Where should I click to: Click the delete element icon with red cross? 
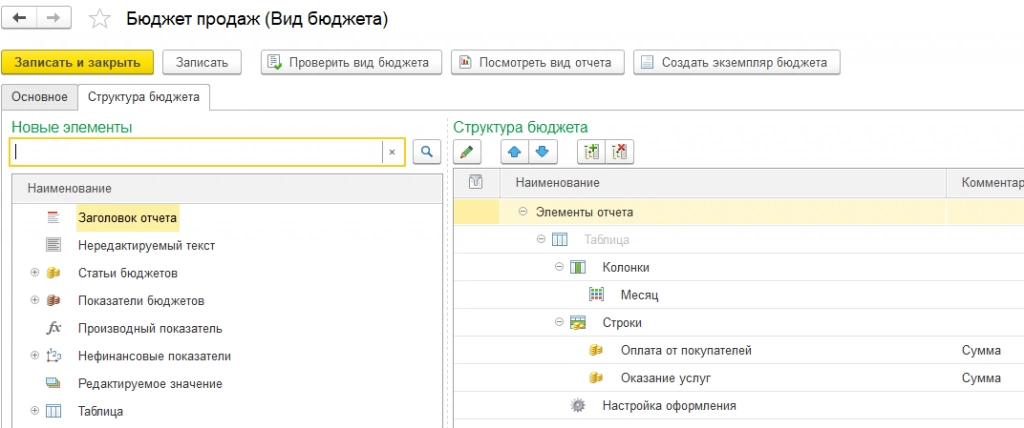[x=619, y=152]
